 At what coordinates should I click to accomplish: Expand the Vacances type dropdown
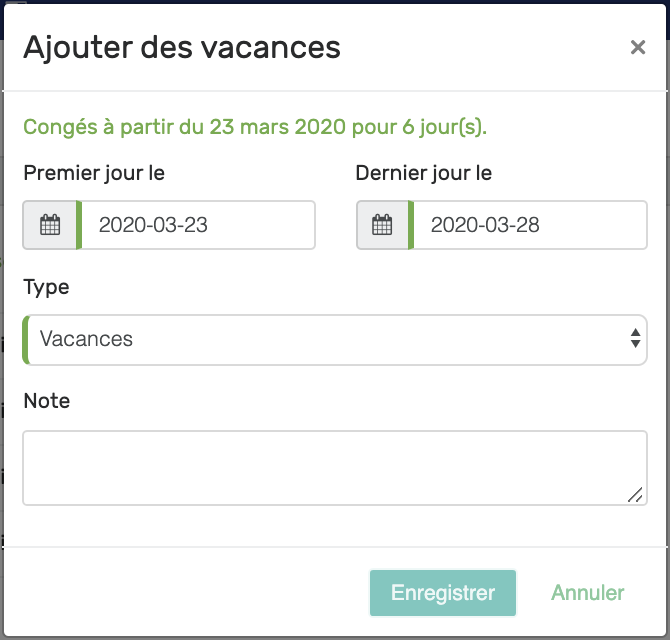pyautogui.click(x=335, y=340)
